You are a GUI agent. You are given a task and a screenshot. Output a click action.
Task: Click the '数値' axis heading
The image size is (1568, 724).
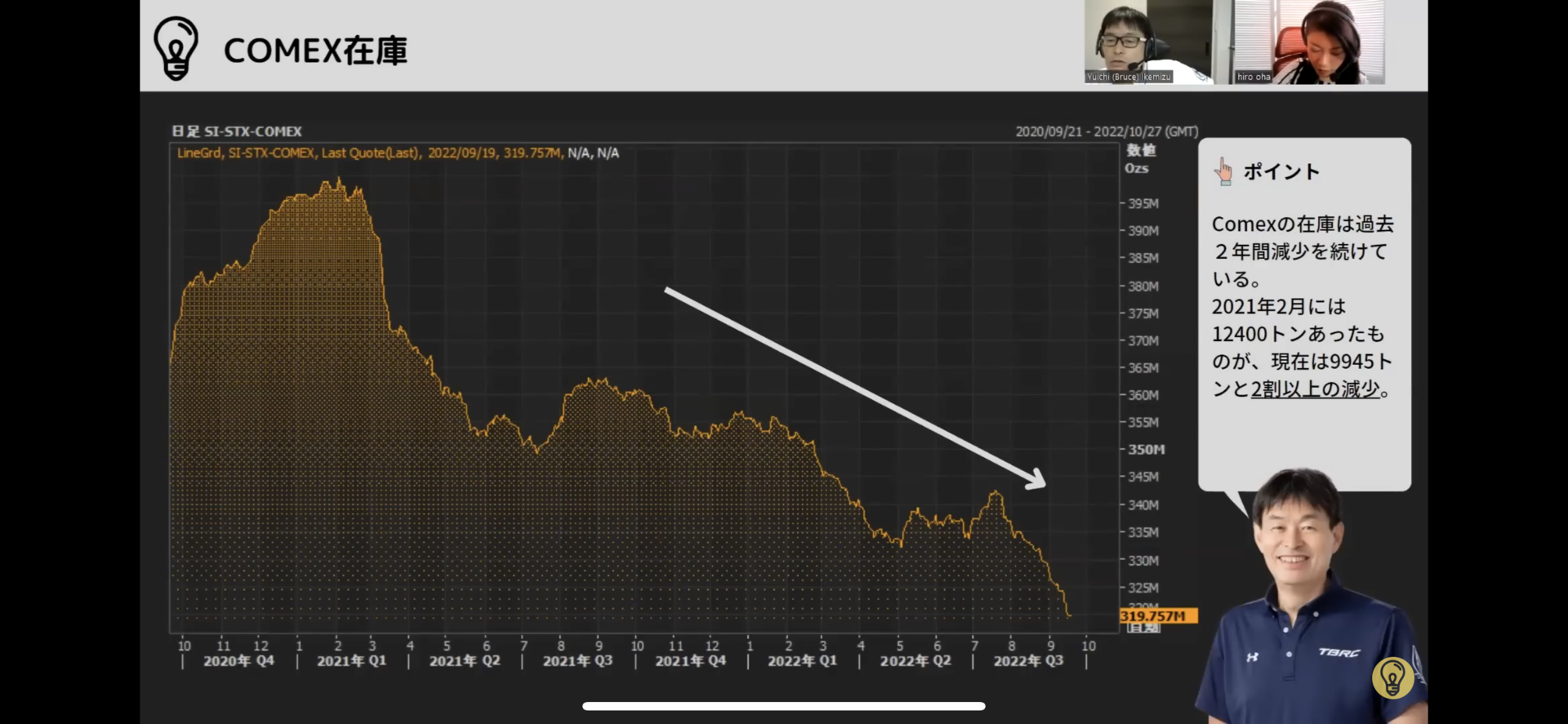[x=1141, y=150]
